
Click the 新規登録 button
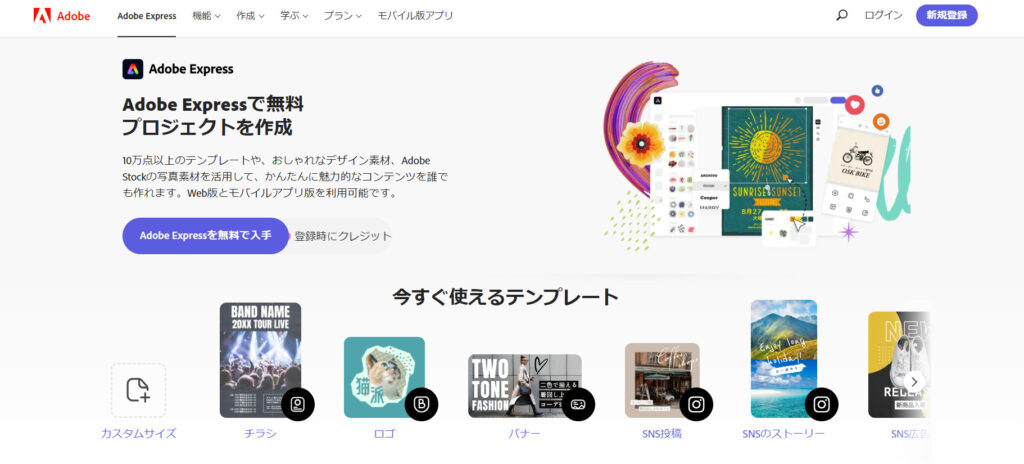pos(947,15)
